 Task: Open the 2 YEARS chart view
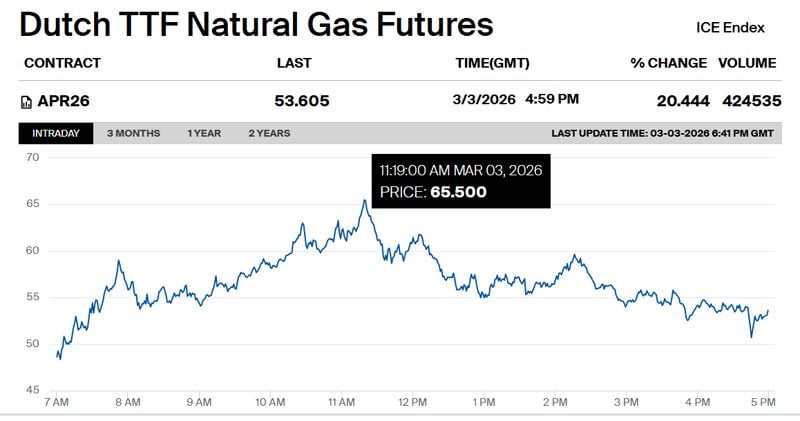click(269, 133)
